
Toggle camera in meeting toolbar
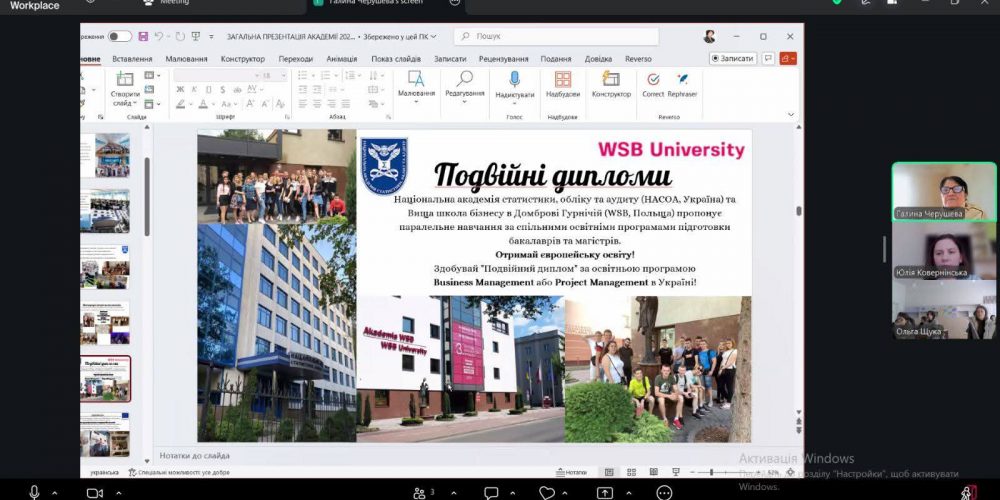(94, 492)
